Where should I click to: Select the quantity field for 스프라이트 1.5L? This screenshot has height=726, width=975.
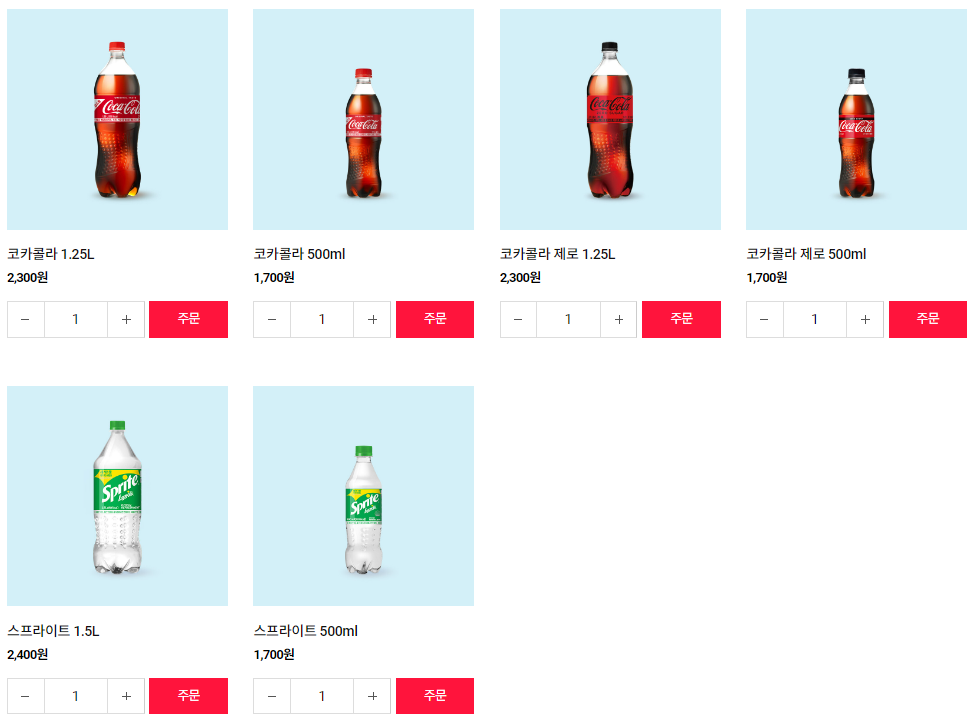pyautogui.click(x=75, y=696)
